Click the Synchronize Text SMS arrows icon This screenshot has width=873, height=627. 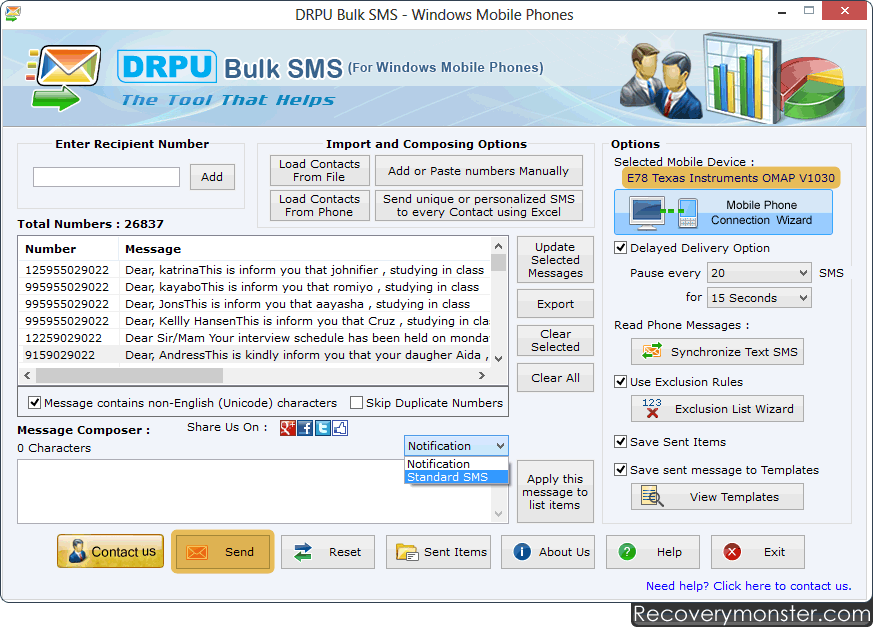pyautogui.click(x=652, y=351)
